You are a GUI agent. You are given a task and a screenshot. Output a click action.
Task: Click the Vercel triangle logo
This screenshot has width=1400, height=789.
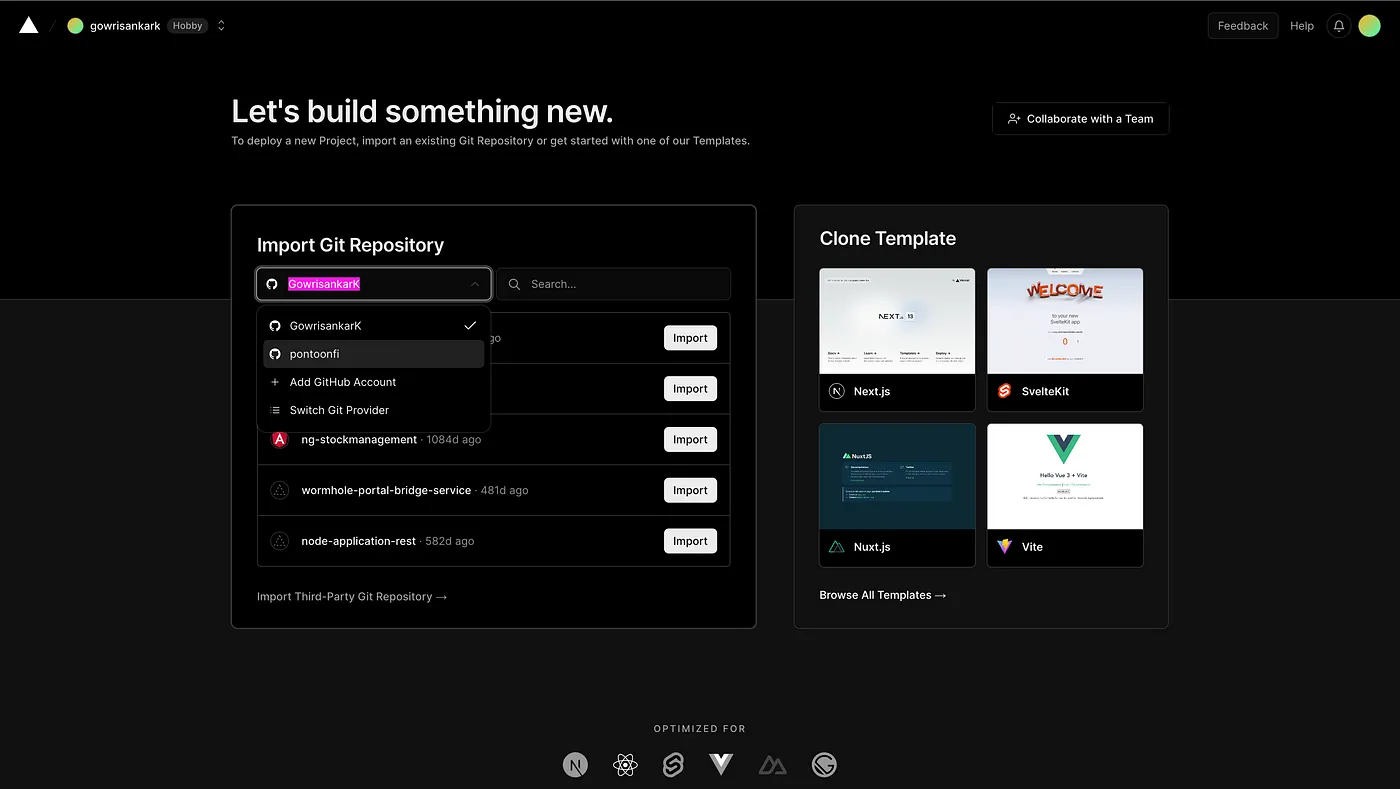28,25
